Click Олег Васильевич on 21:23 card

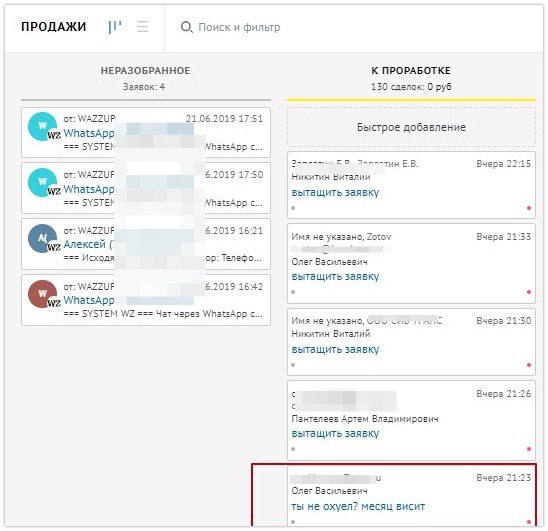click(329, 491)
